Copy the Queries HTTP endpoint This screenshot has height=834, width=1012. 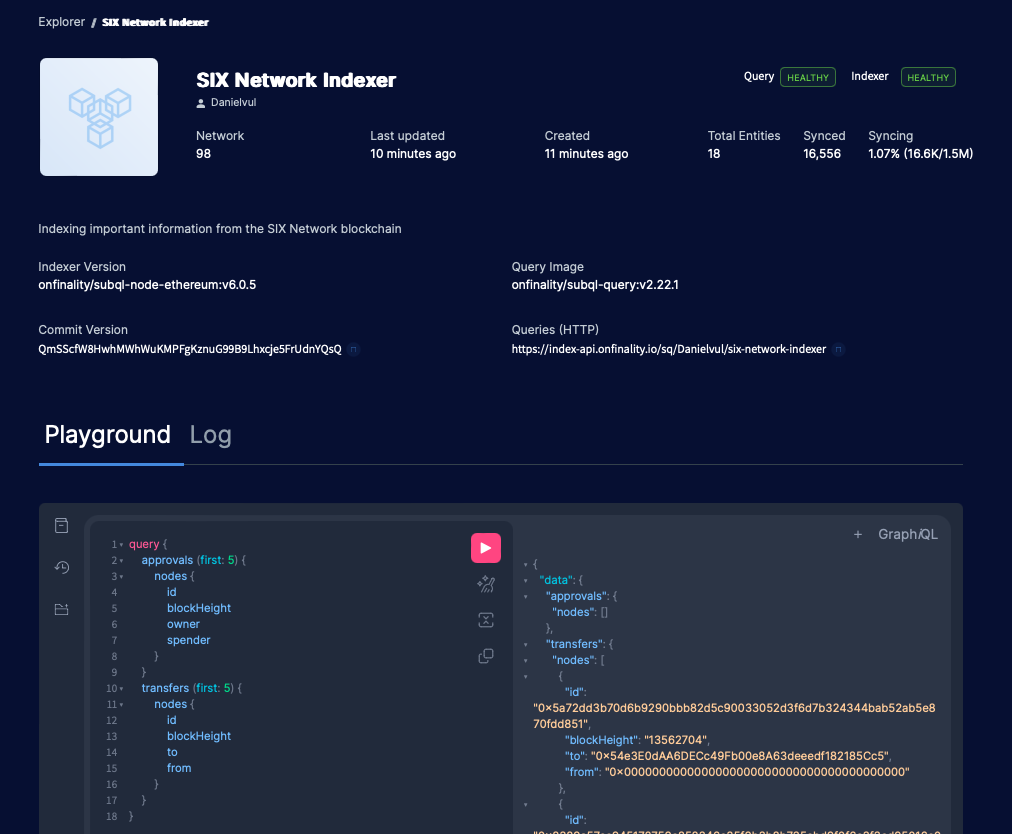tap(839, 349)
